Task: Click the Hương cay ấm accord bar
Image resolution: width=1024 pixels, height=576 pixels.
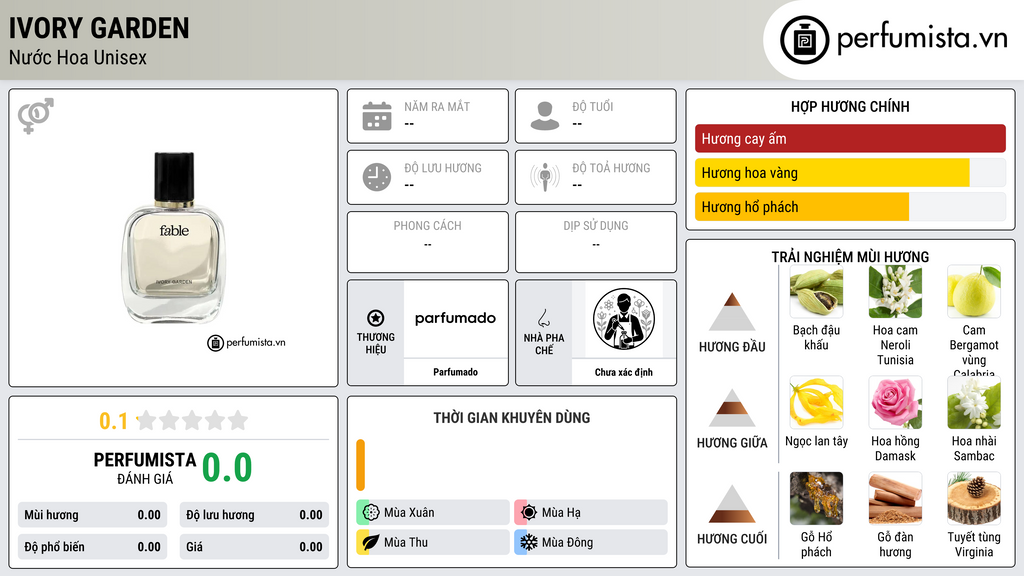Action: [x=850, y=138]
